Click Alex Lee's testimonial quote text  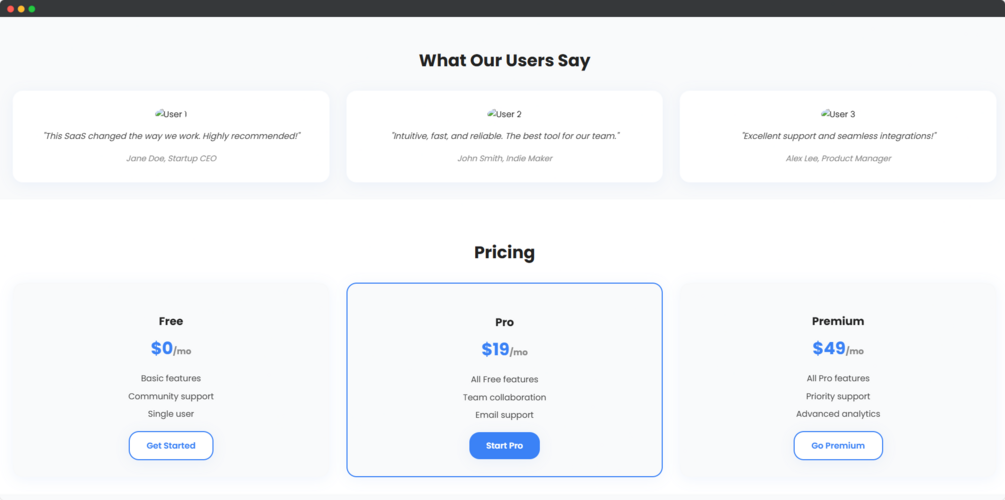click(838, 136)
